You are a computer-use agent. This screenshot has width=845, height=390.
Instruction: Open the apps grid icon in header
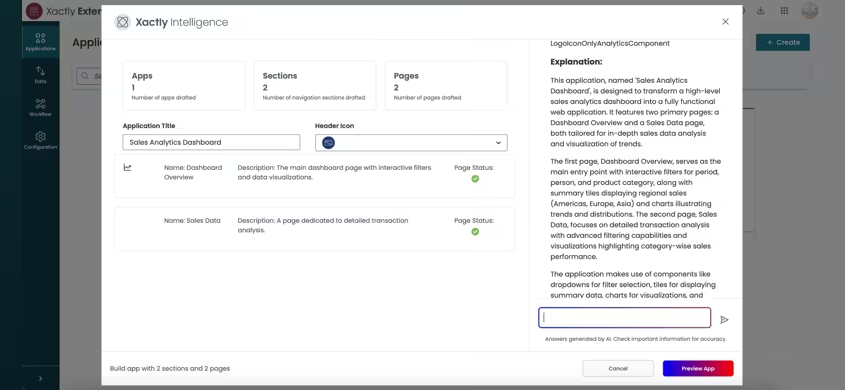(784, 11)
